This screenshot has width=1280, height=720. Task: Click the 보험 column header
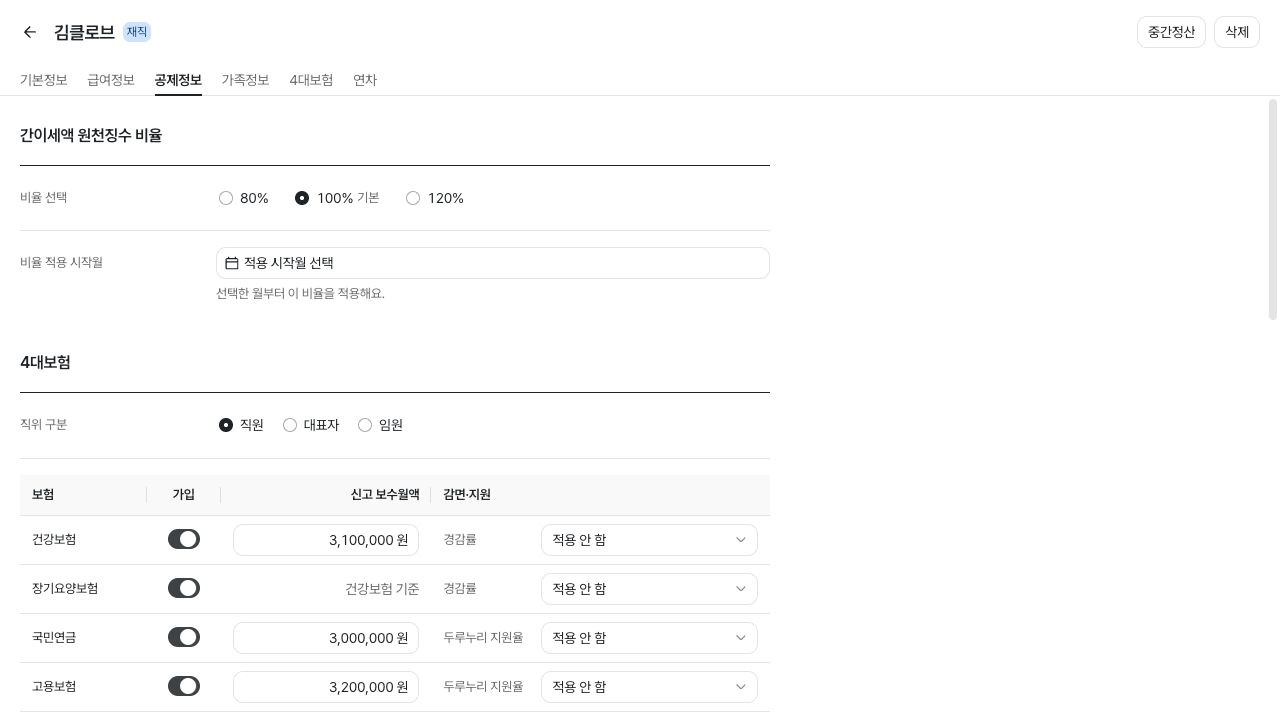[43, 494]
